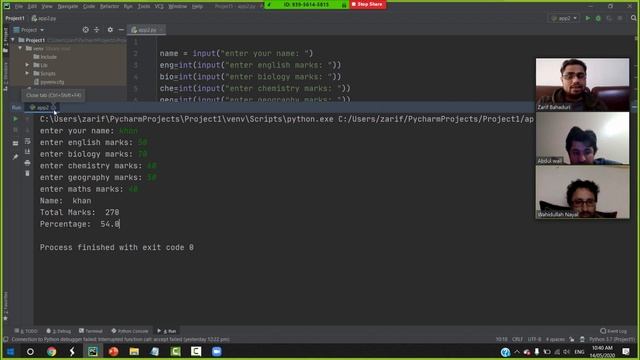The width and height of the screenshot is (640, 360).
Task: Click the Cortana search circle
Action: (x=30, y=351)
